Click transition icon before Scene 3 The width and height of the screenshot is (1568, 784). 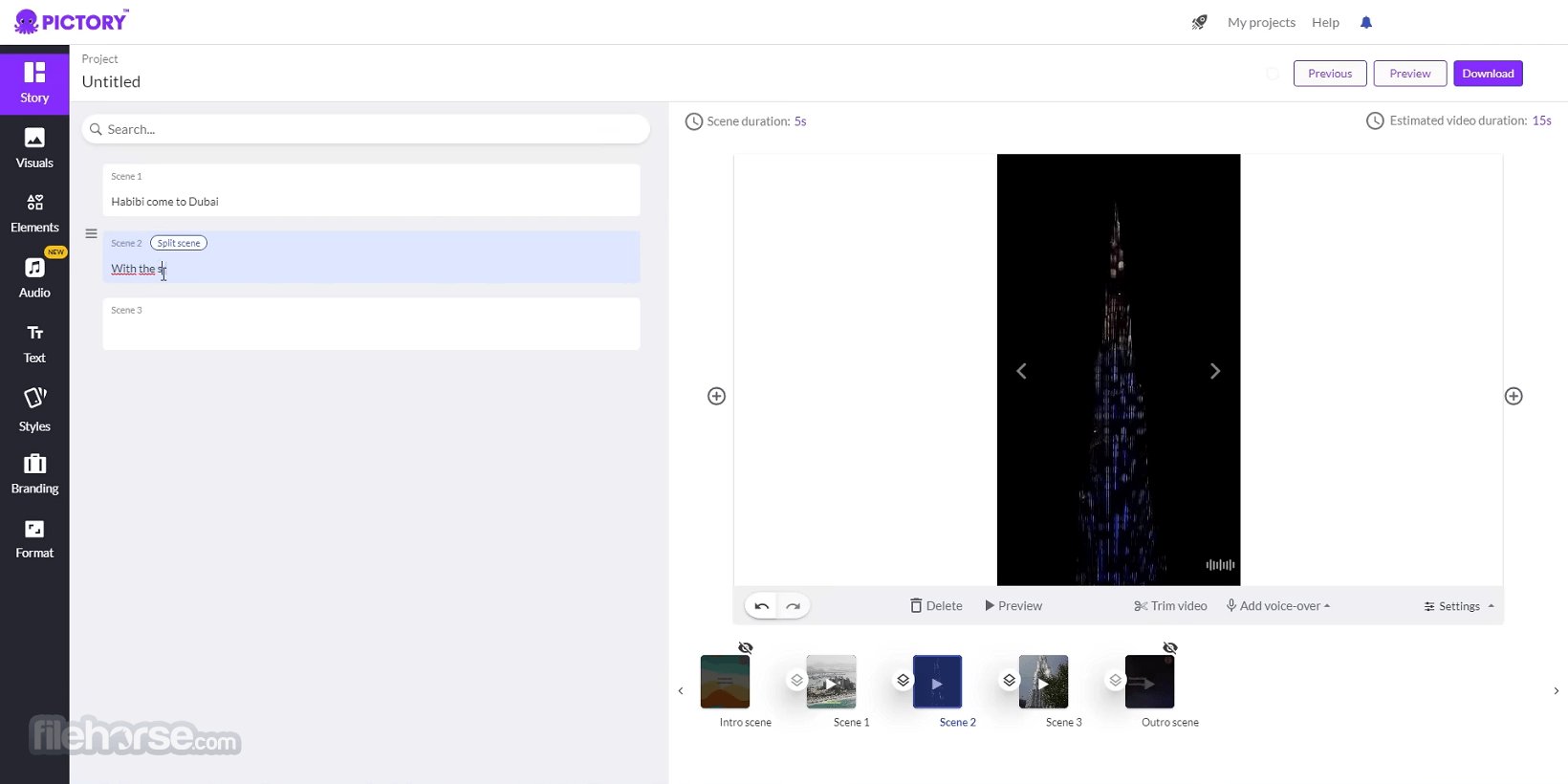(x=1009, y=680)
